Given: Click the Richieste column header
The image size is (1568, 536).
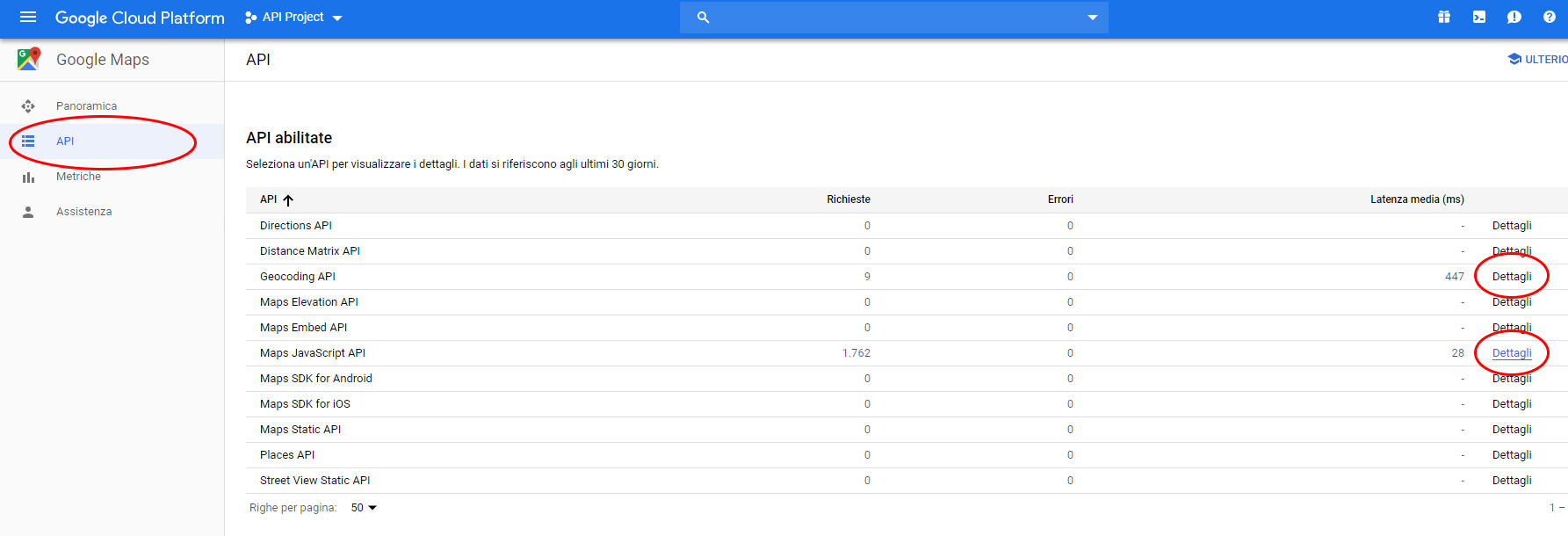Looking at the screenshot, I should [849, 199].
